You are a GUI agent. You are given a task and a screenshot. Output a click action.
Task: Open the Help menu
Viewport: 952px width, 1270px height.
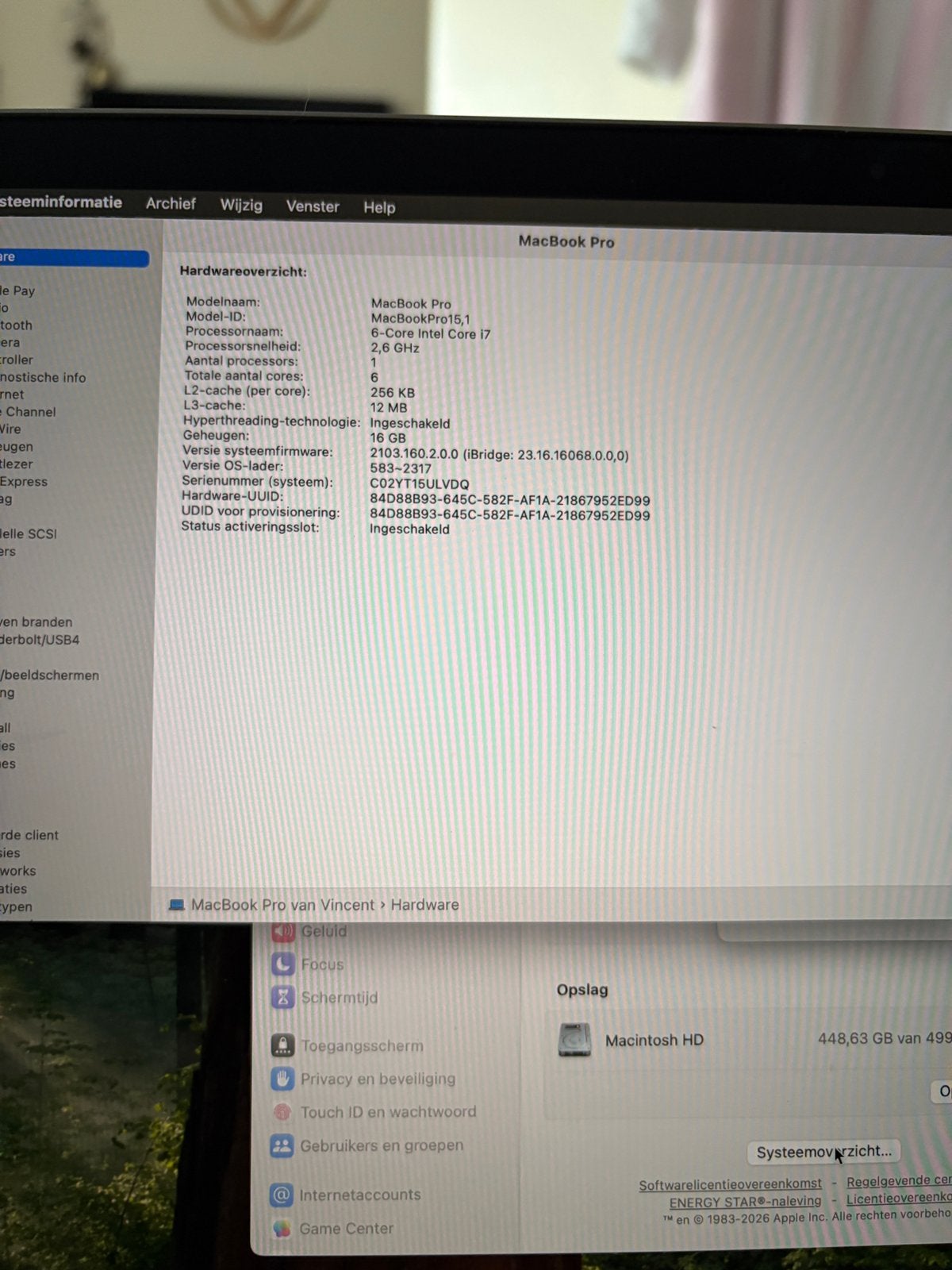tap(379, 207)
